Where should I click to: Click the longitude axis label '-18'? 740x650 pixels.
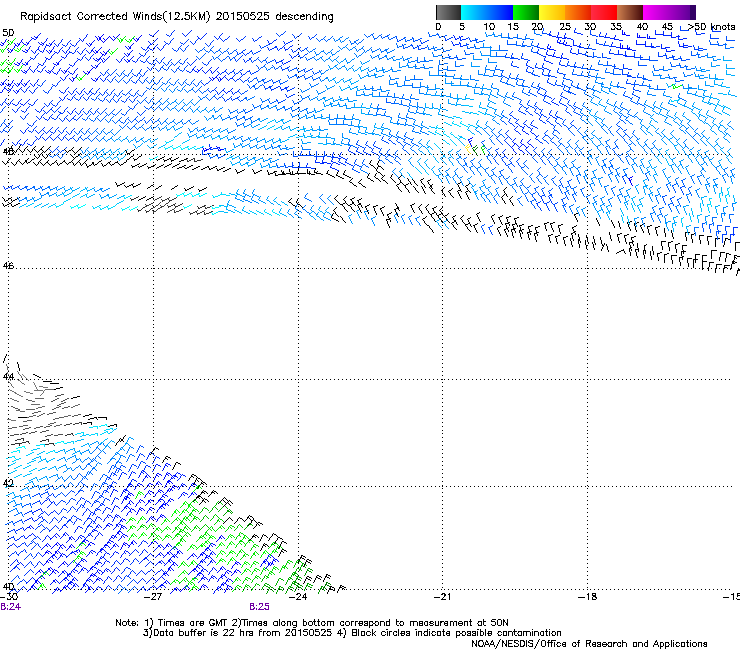588,597
